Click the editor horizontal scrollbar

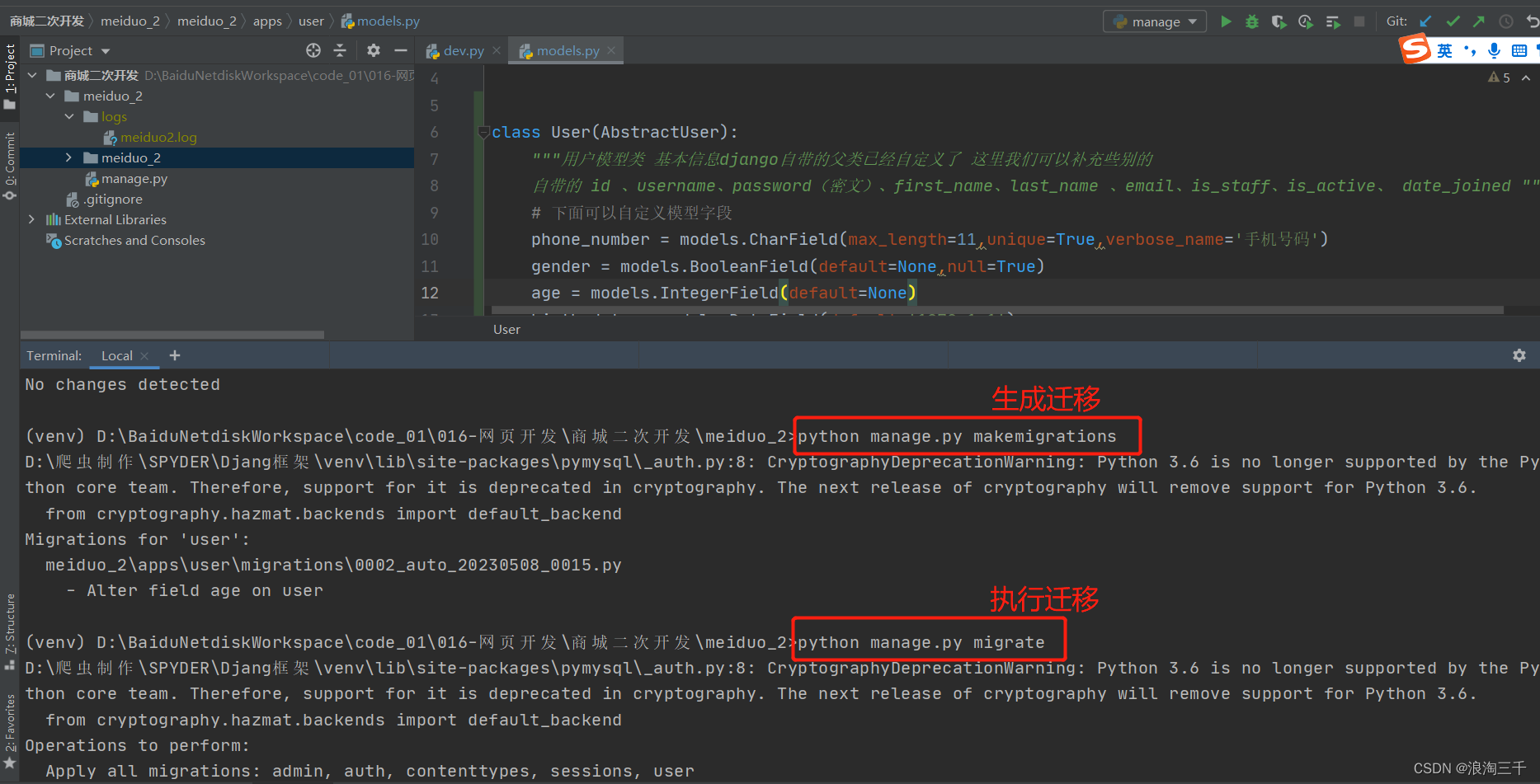click(997, 310)
